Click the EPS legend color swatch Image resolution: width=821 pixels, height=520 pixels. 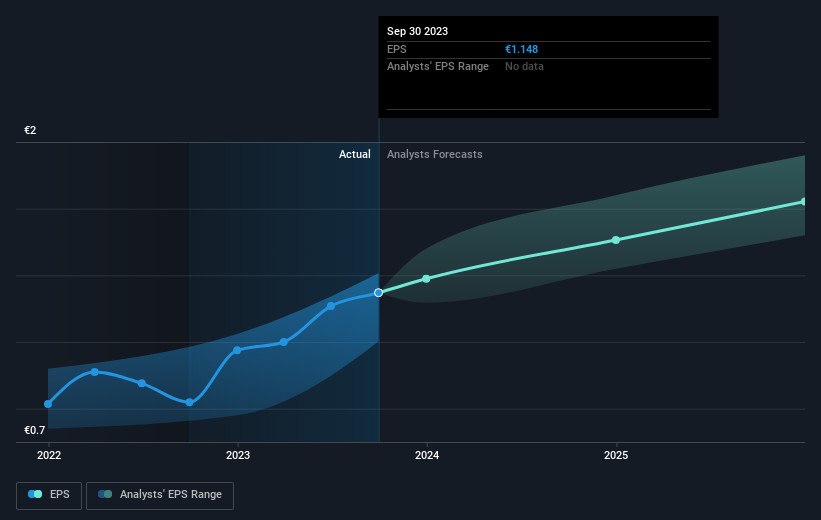pos(35,494)
